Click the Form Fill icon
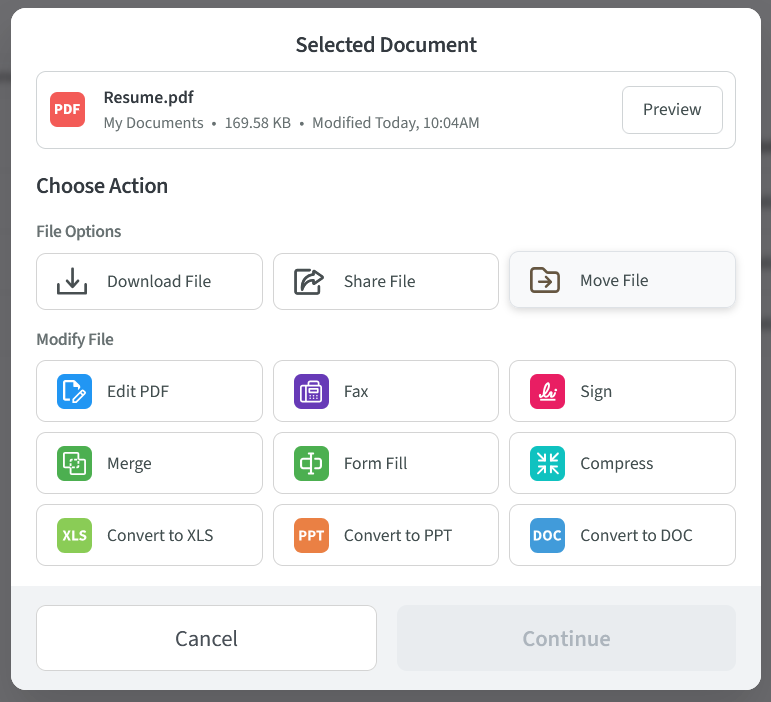 pyautogui.click(x=311, y=464)
